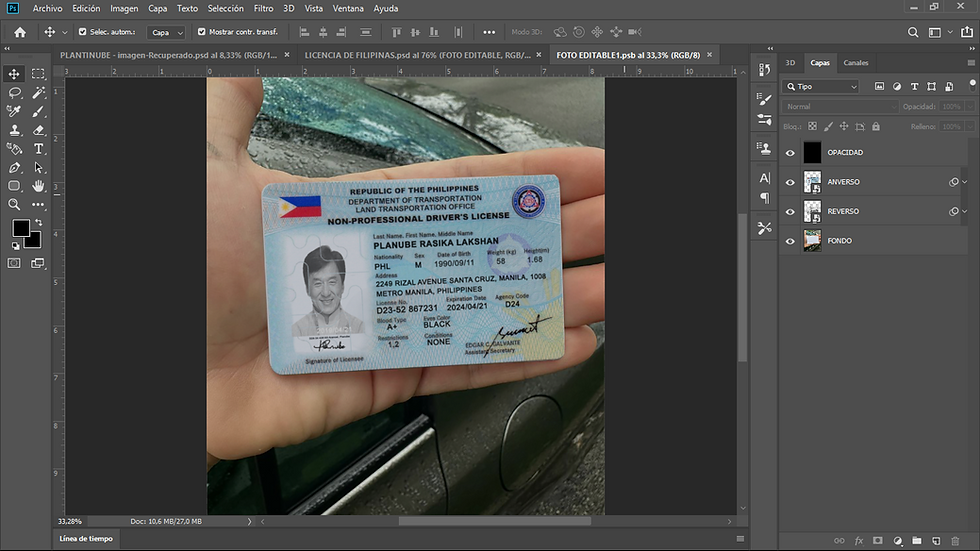The width and height of the screenshot is (980, 551).
Task: Switch to PLANTINUBE document tab
Action: click(x=168, y=55)
